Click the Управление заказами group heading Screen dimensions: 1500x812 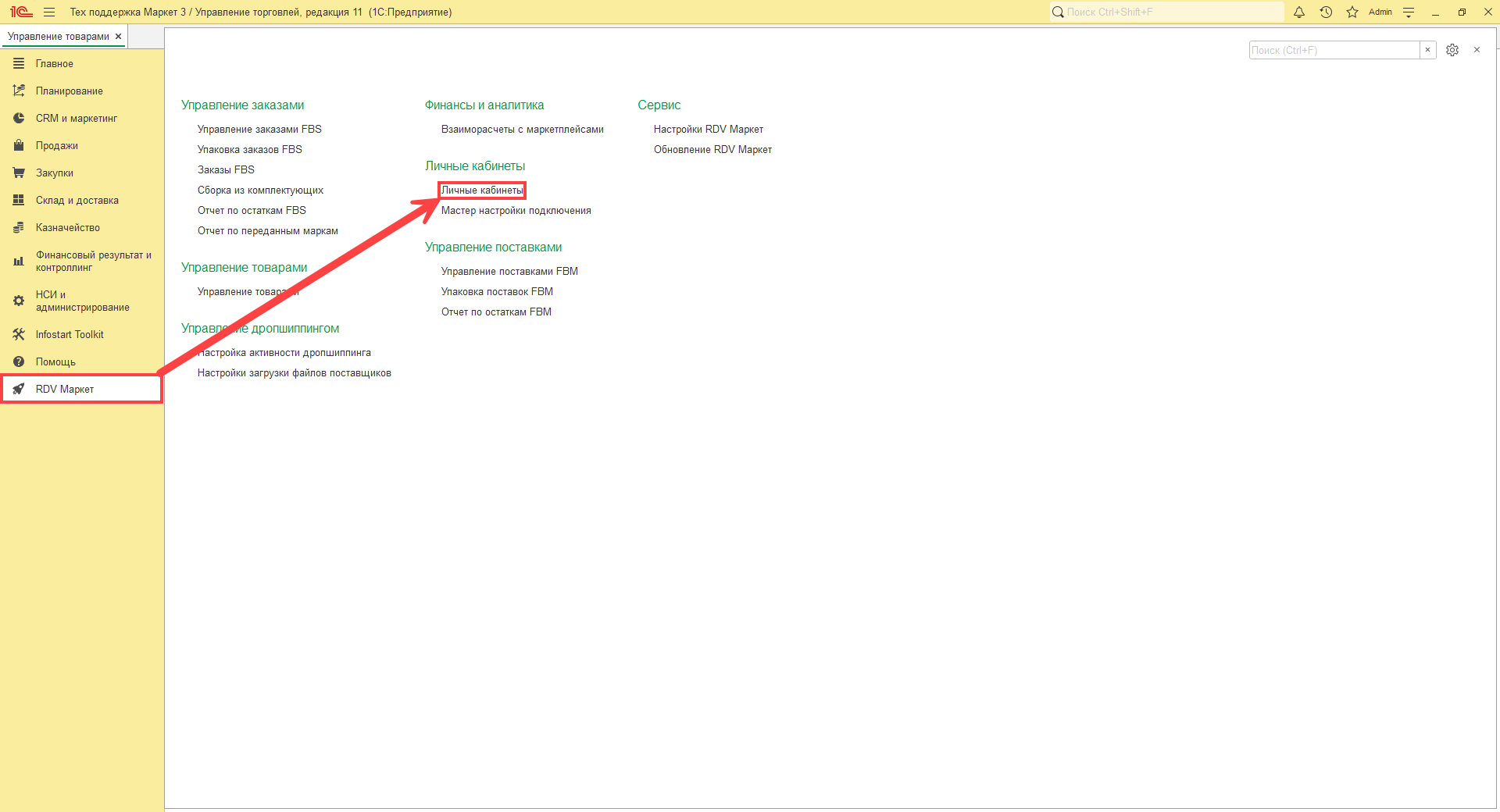tap(243, 105)
